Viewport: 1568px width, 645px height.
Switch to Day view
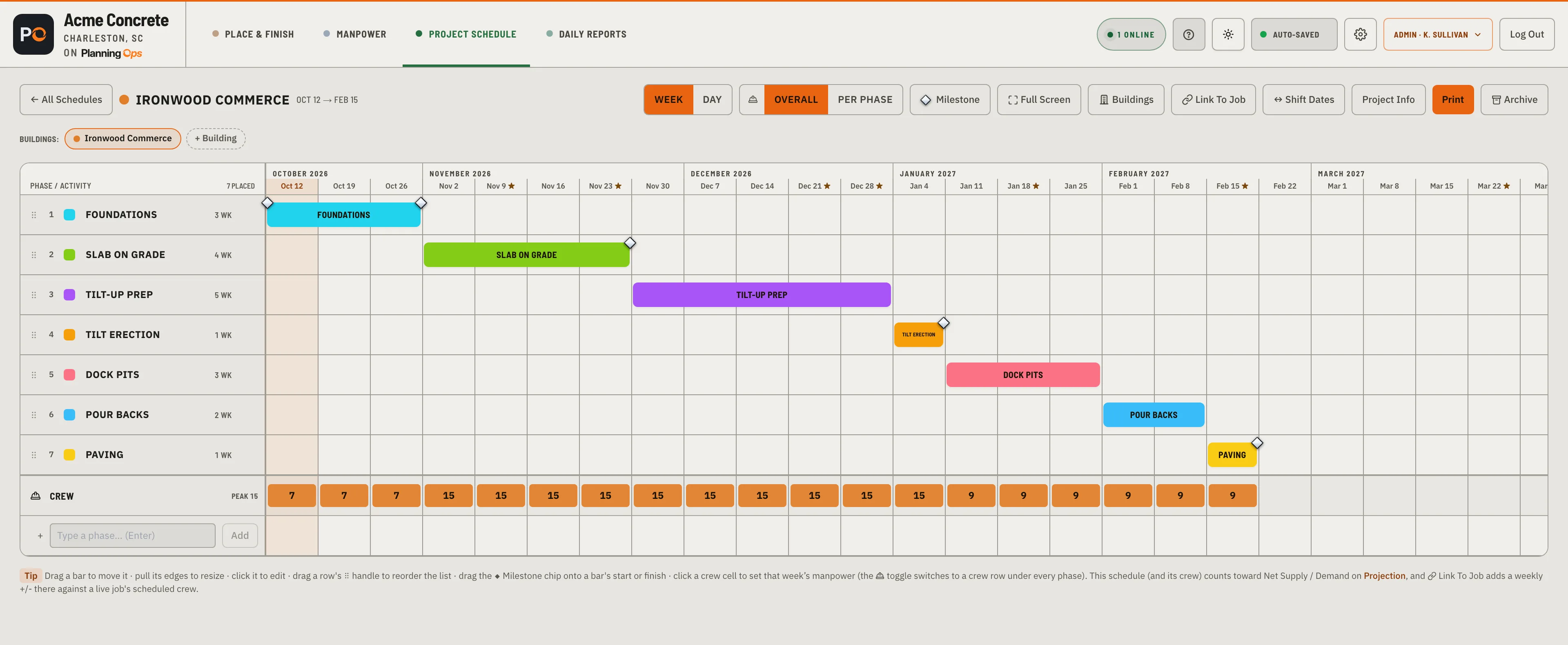(x=712, y=100)
